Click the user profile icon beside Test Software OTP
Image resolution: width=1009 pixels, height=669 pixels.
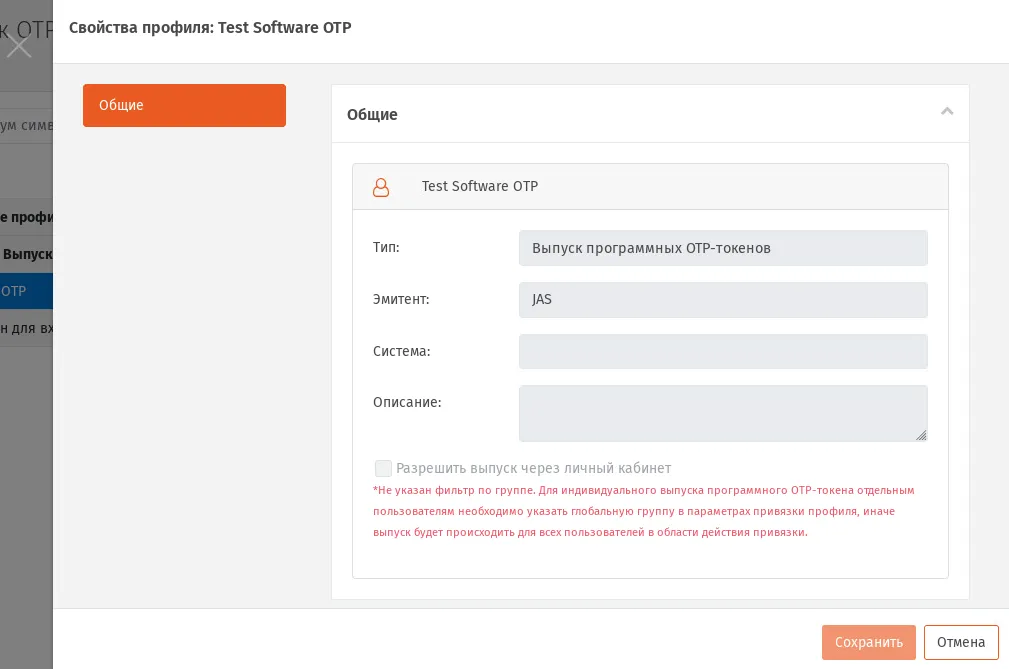click(x=381, y=187)
